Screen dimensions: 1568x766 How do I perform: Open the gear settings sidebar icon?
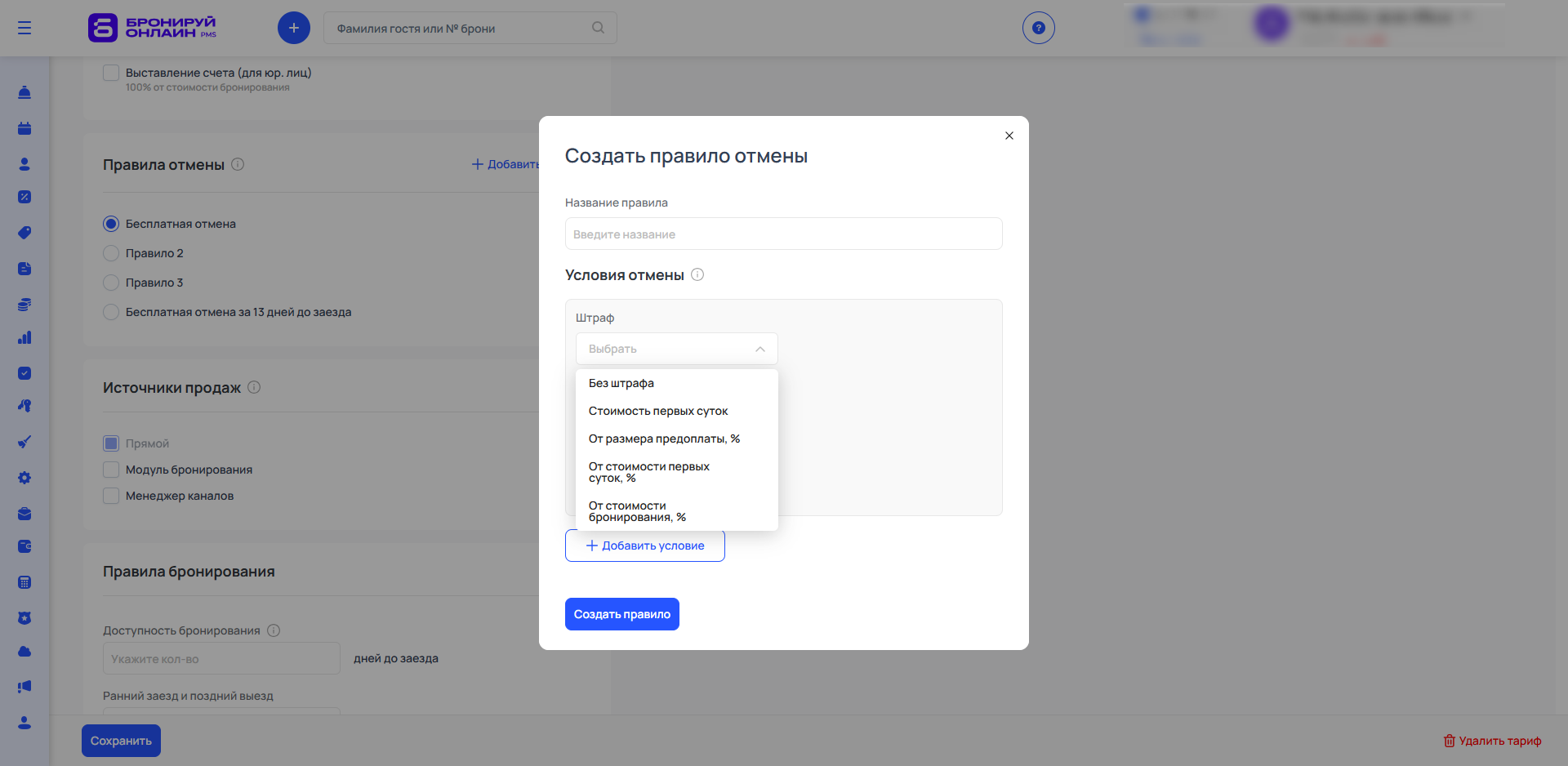24,478
